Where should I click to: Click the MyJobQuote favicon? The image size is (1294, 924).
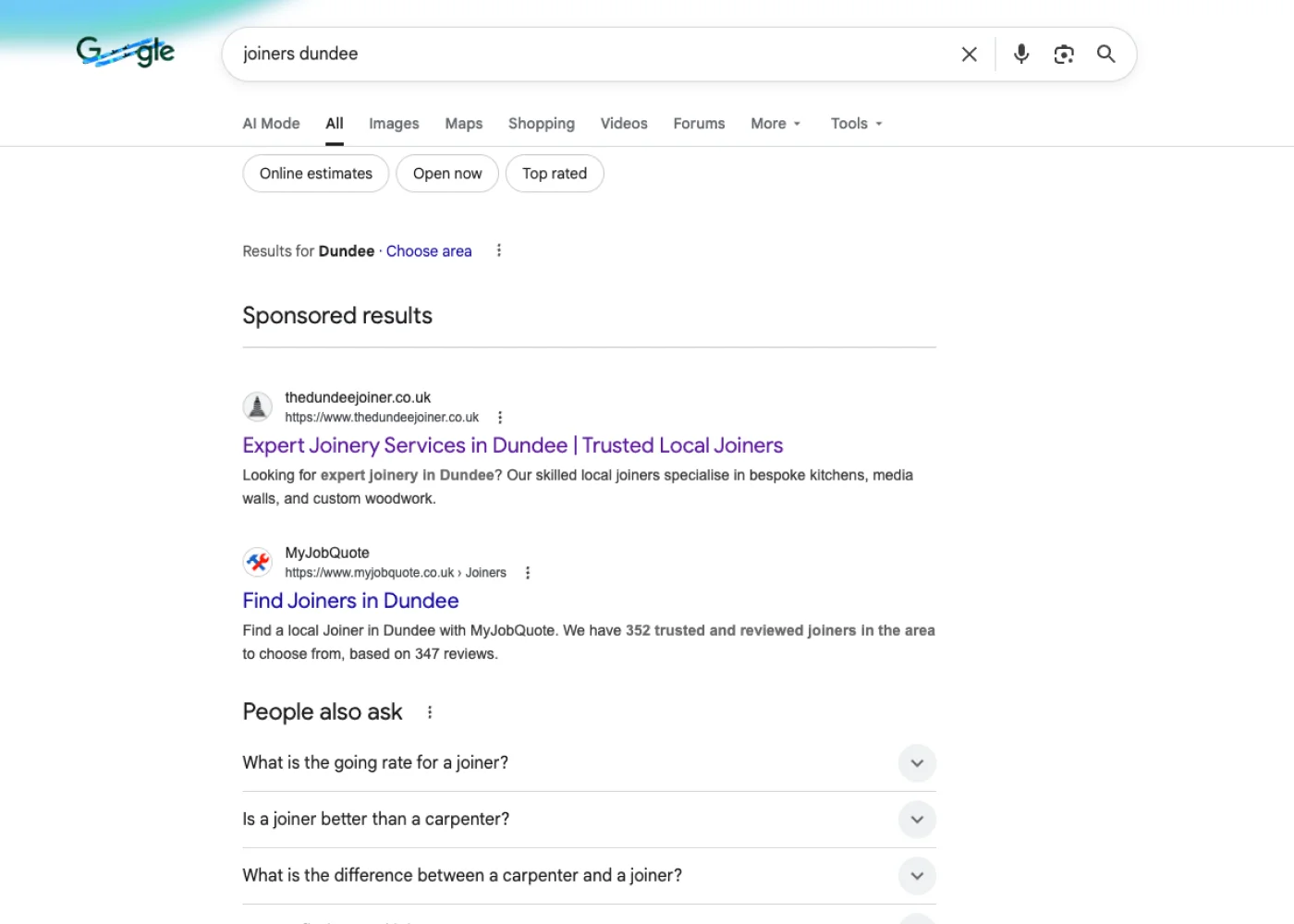click(x=257, y=561)
